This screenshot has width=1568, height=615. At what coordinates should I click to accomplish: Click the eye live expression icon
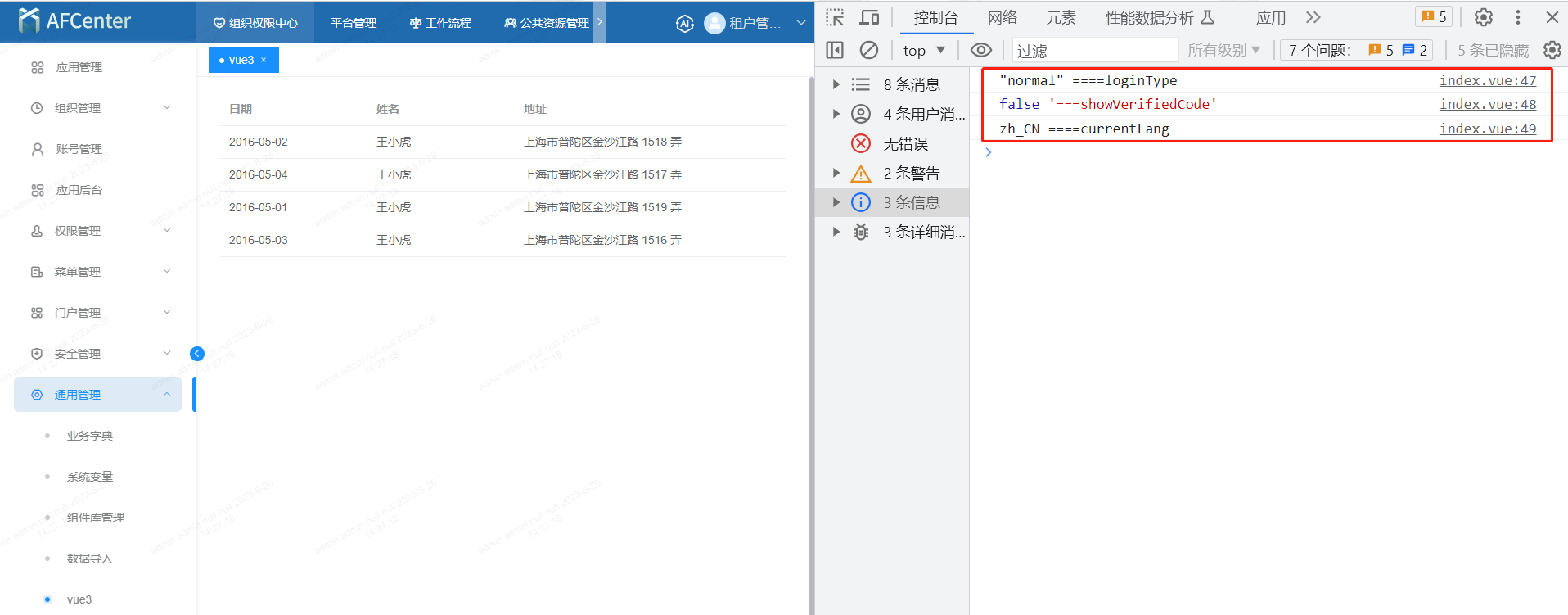click(x=980, y=51)
